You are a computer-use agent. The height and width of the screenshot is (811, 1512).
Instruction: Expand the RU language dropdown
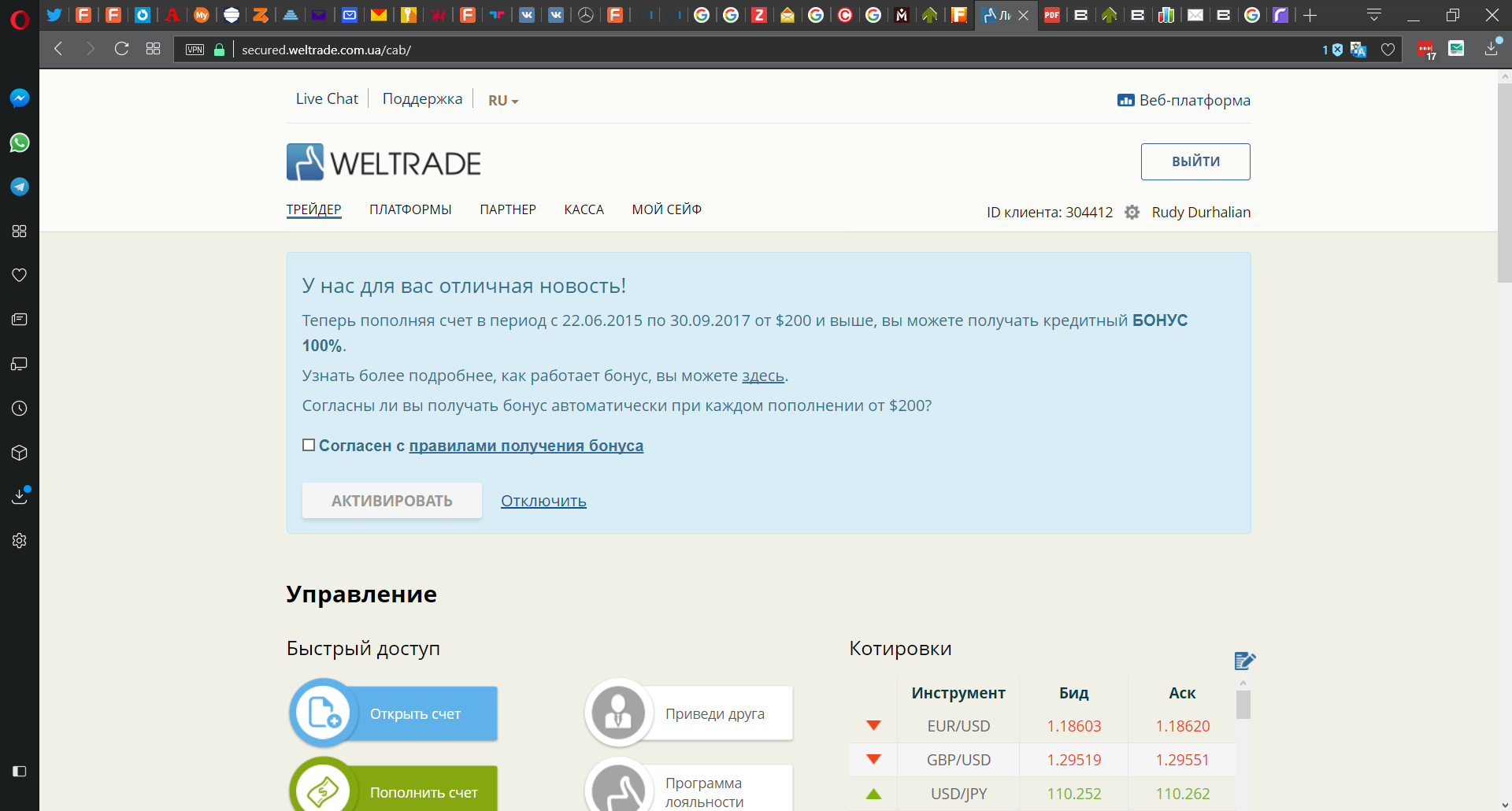[503, 101]
